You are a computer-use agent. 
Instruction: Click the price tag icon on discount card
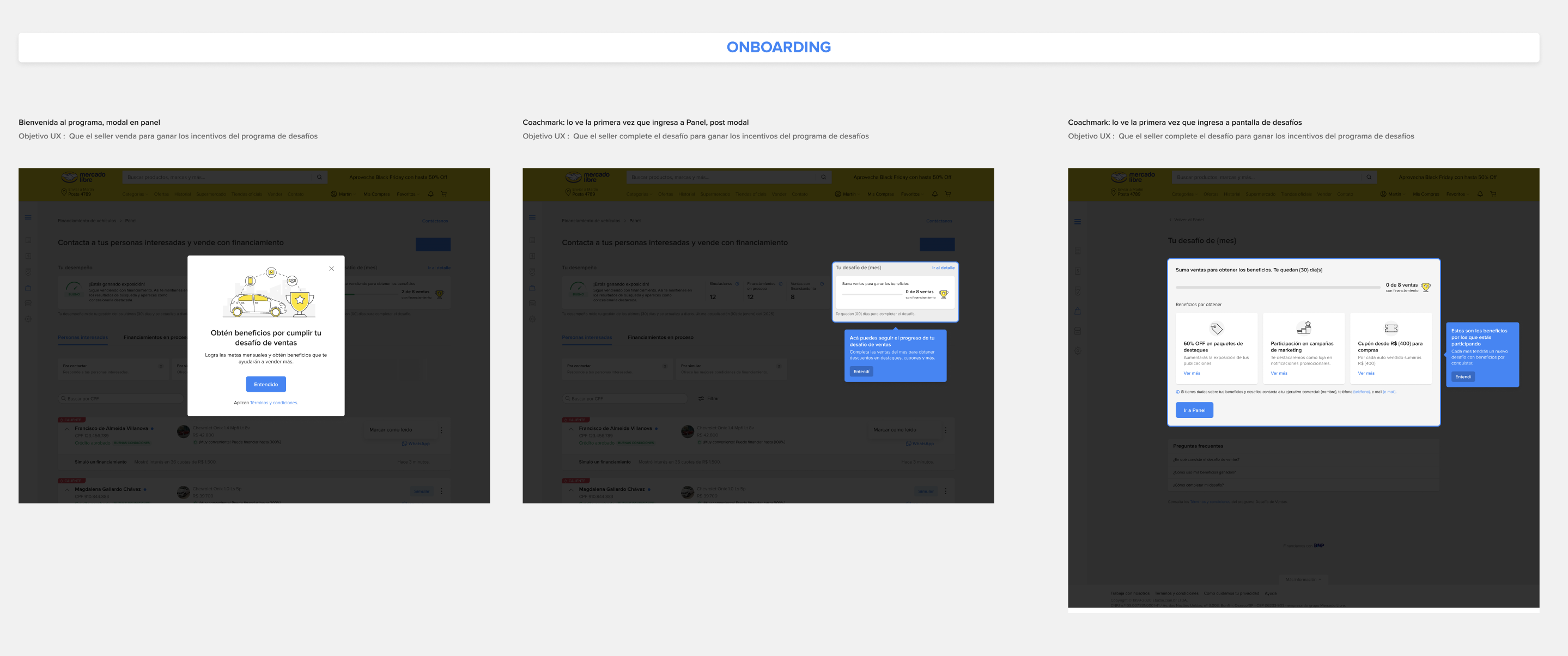[x=1216, y=329]
